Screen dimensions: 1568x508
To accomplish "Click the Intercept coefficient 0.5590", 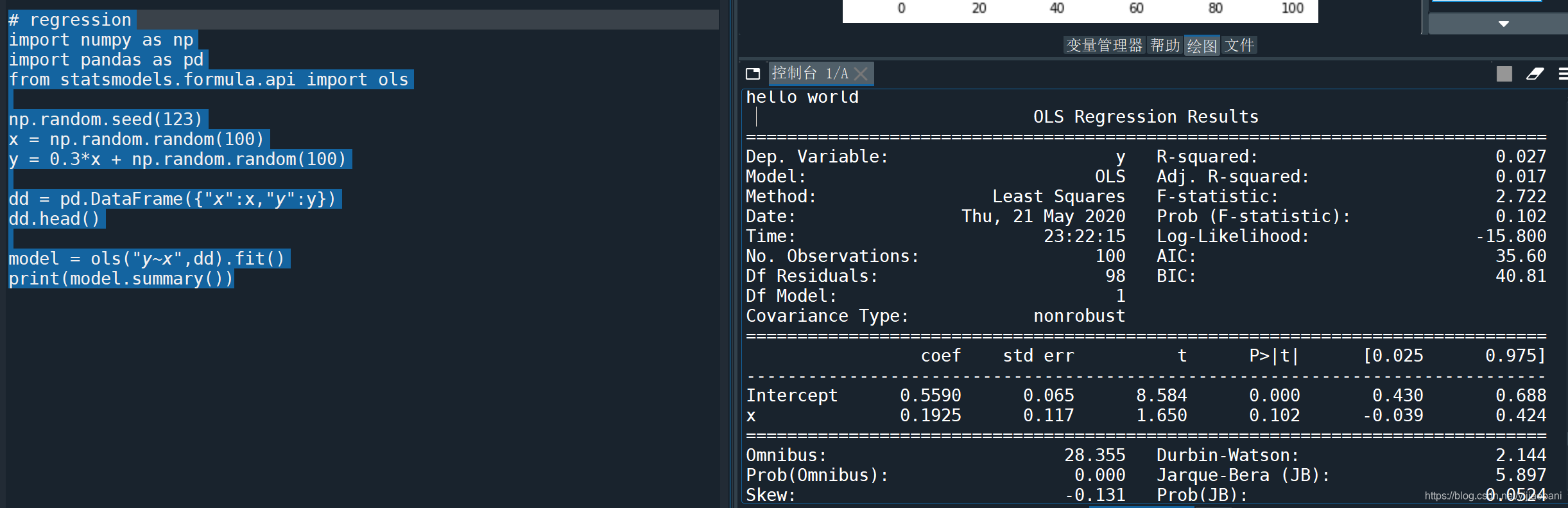I will pyautogui.click(x=931, y=396).
